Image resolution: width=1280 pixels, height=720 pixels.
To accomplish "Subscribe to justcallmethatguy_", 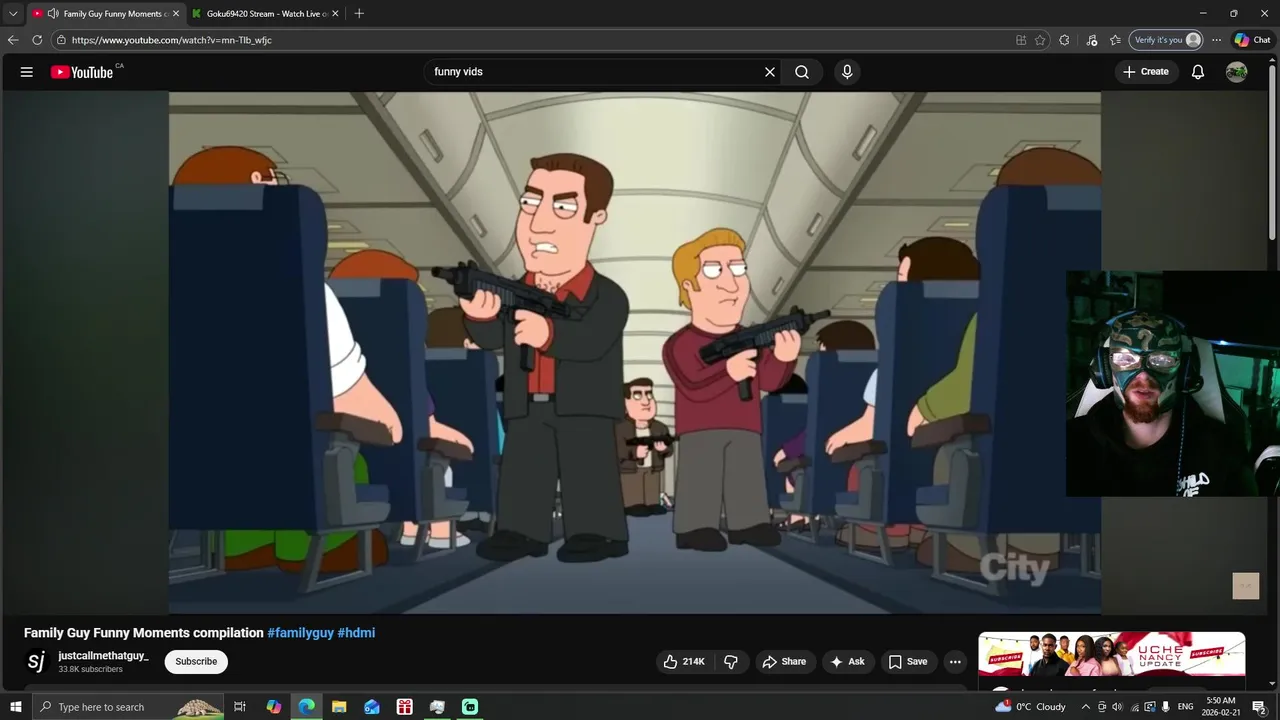I will tap(196, 662).
